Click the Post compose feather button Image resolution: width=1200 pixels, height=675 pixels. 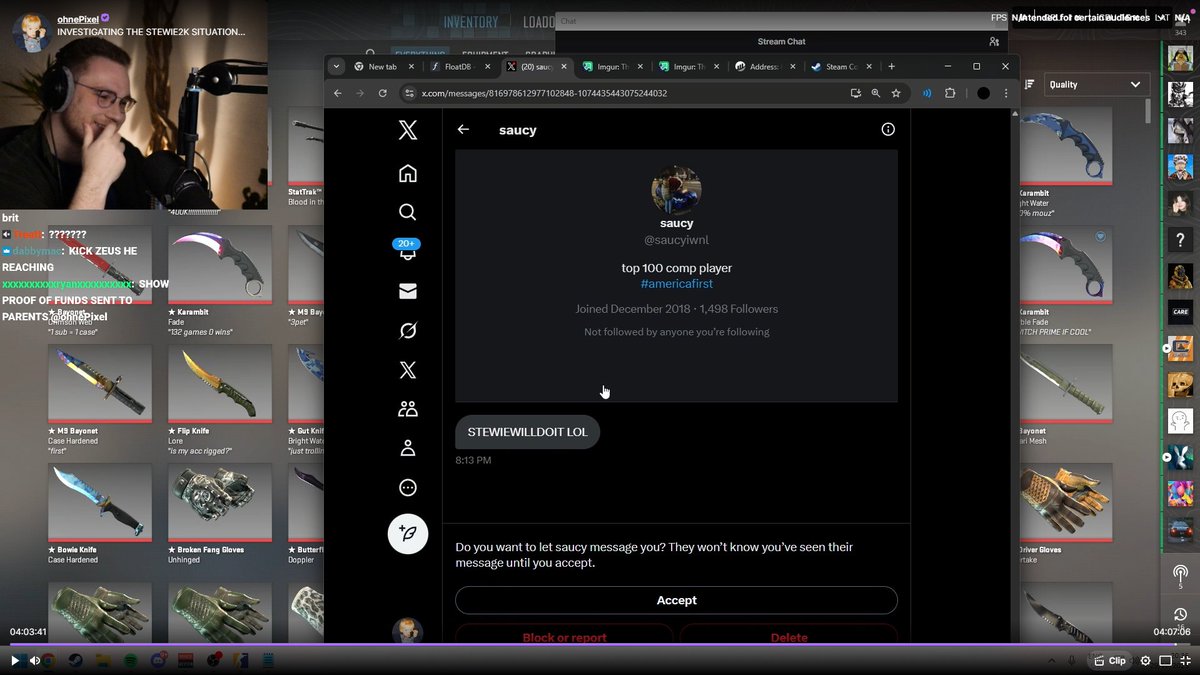408,534
